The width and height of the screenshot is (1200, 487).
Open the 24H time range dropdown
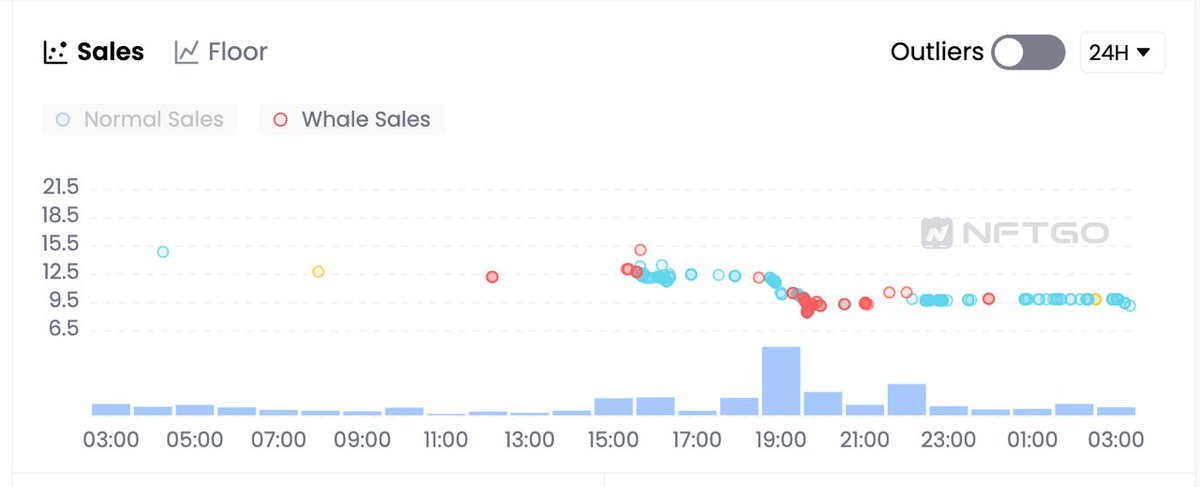click(x=1122, y=52)
